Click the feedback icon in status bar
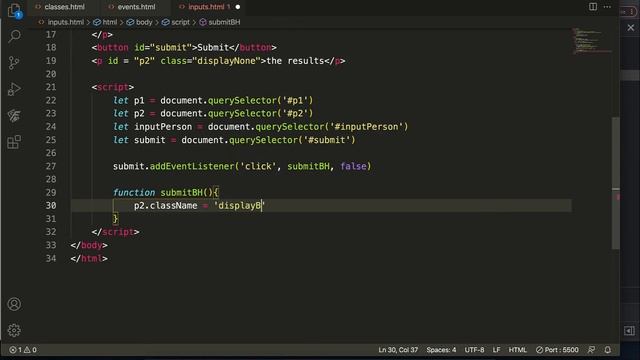 point(591,350)
